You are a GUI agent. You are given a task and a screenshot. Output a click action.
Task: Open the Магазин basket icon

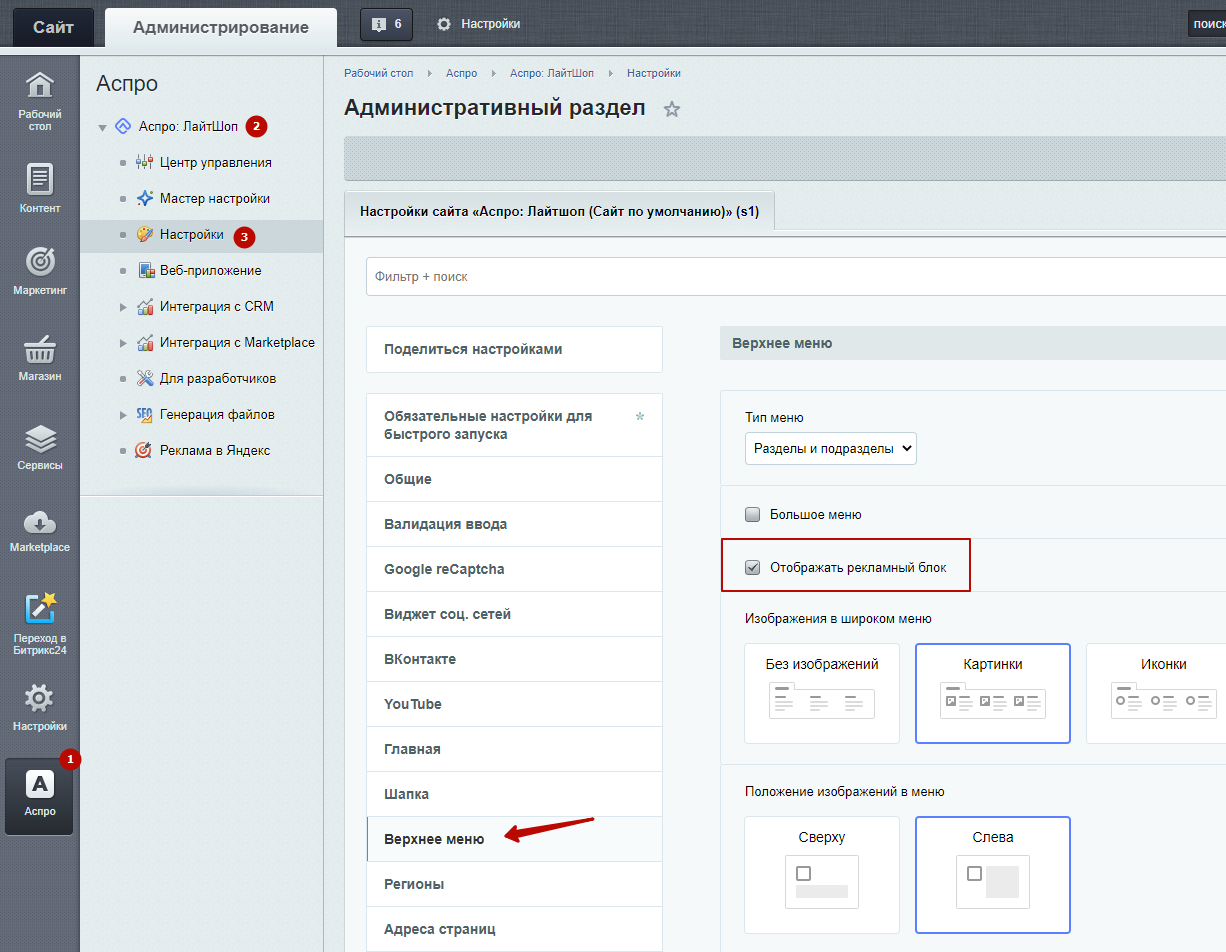point(40,350)
